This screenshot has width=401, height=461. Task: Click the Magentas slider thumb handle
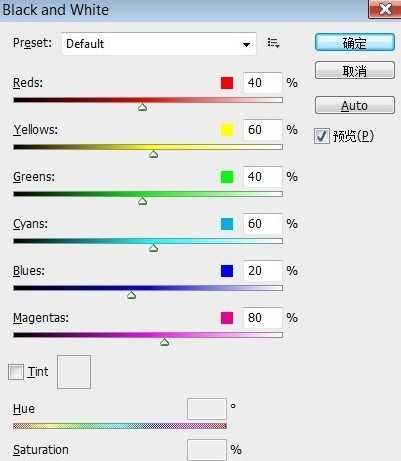point(164,342)
